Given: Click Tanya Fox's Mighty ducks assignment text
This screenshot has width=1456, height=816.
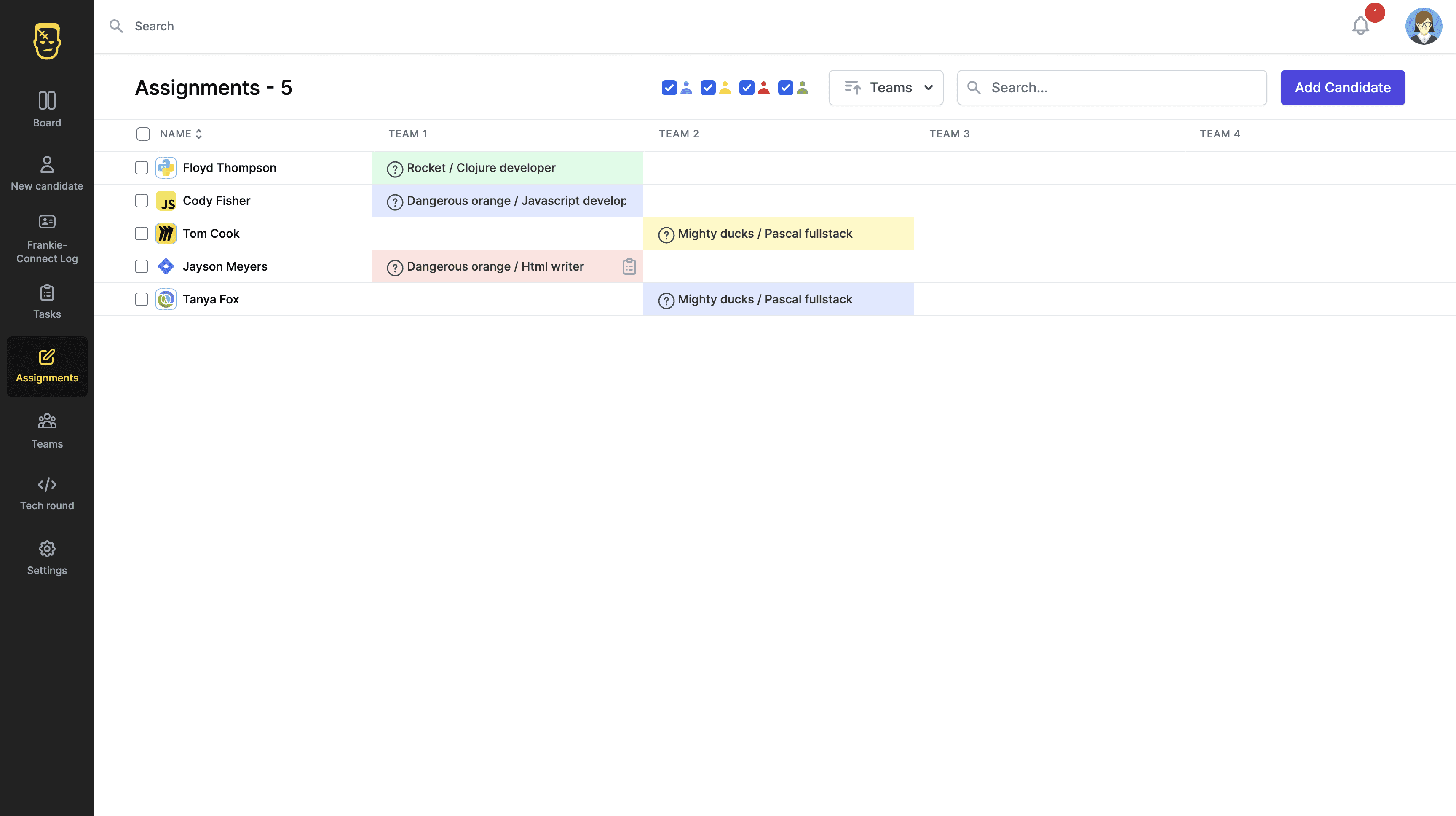Looking at the screenshot, I should (765, 299).
